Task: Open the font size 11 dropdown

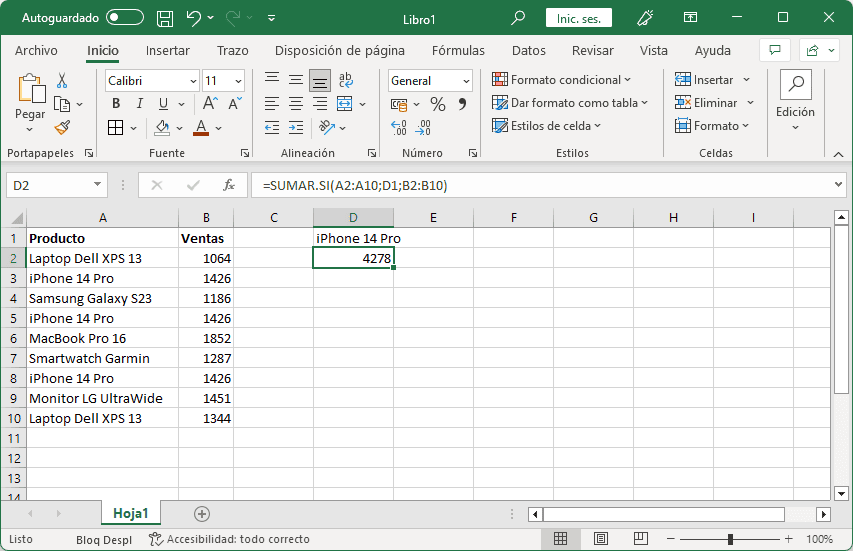Action: [x=238, y=81]
